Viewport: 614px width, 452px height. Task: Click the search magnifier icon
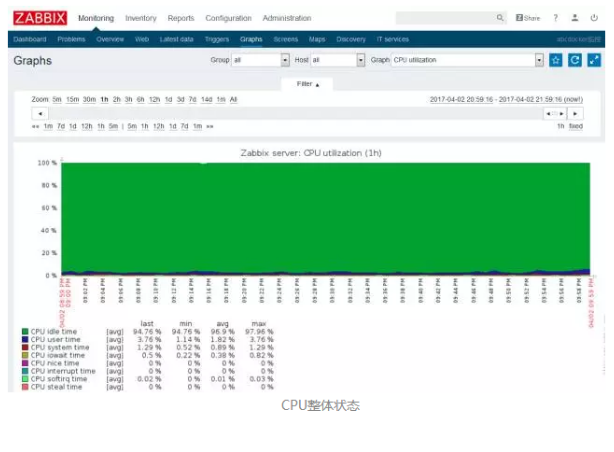500,18
